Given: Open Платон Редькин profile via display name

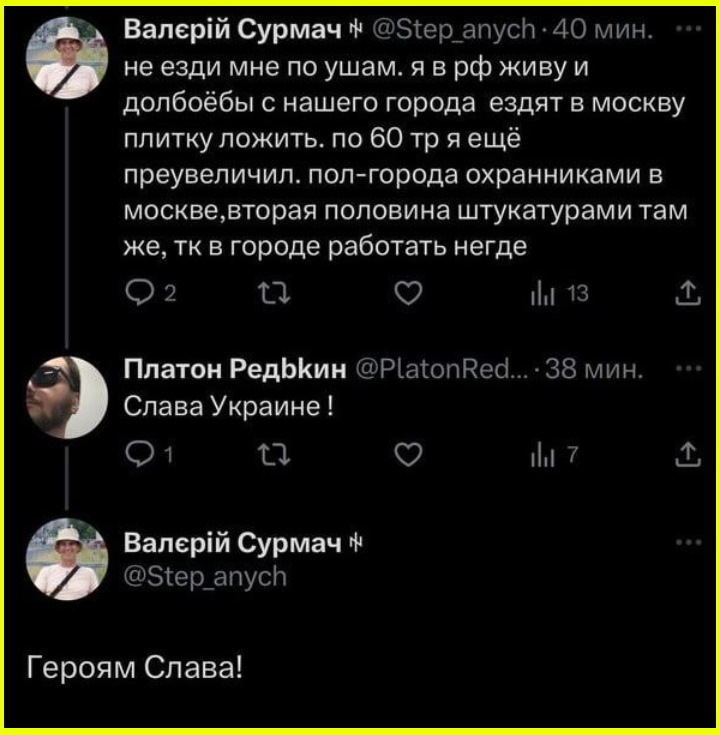Looking at the screenshot, I should pos(235,369).
